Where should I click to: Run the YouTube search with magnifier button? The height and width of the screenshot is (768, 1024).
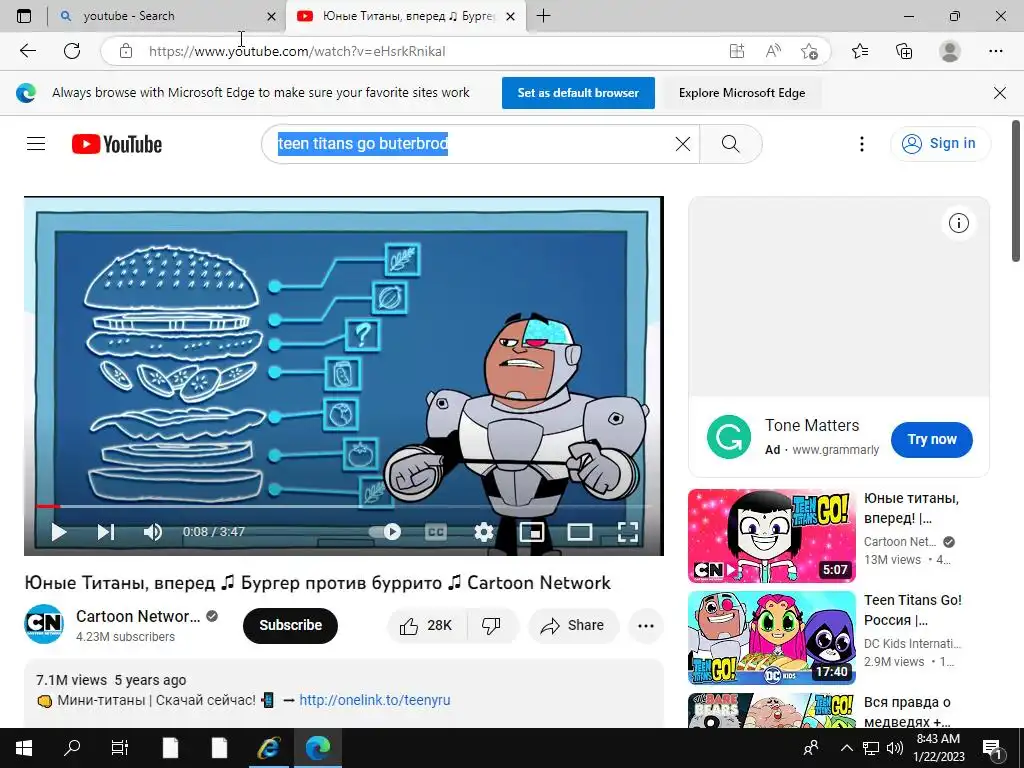[x=731, y=144]
